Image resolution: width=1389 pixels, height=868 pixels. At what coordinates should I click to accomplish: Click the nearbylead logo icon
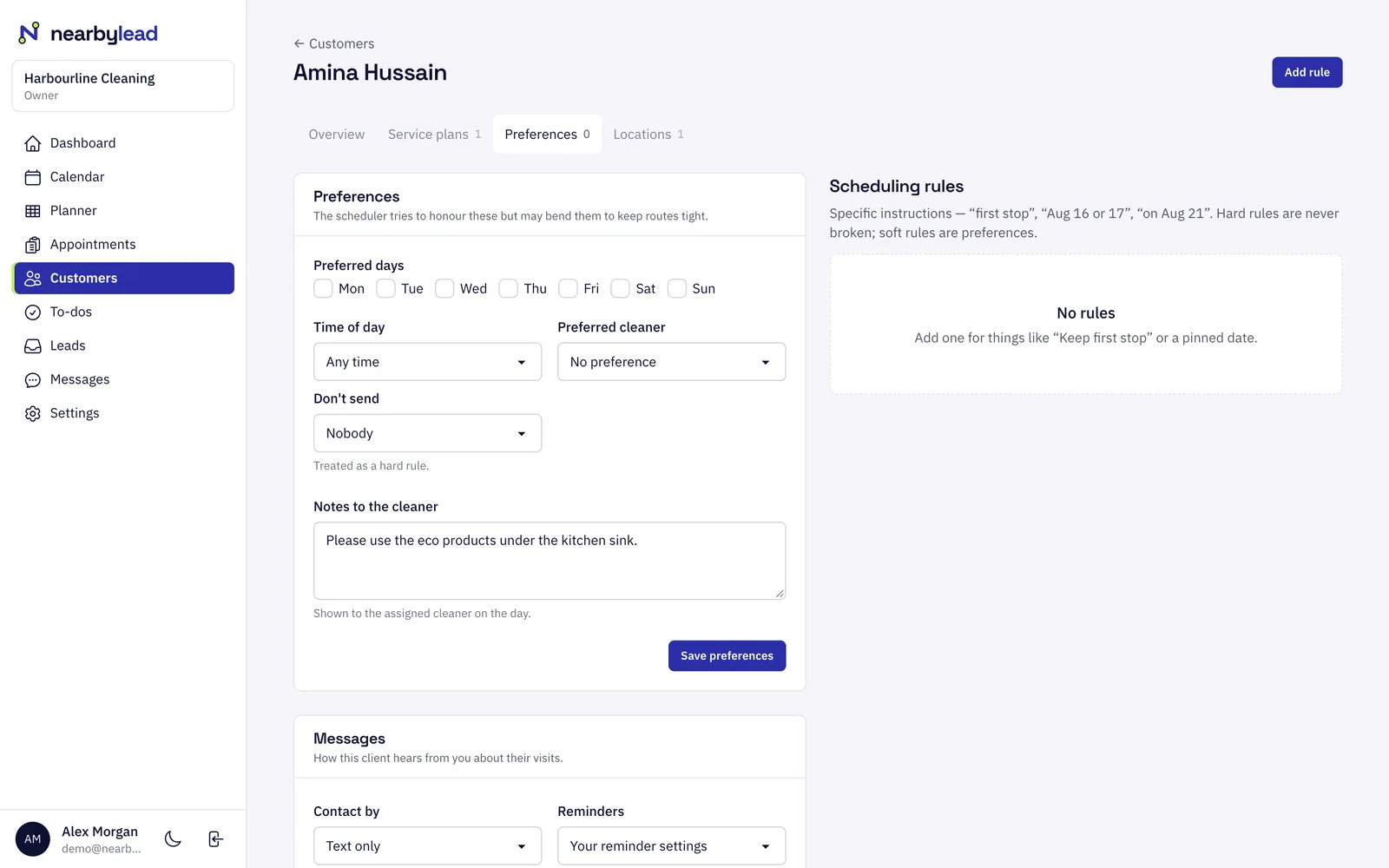point(29,33)
